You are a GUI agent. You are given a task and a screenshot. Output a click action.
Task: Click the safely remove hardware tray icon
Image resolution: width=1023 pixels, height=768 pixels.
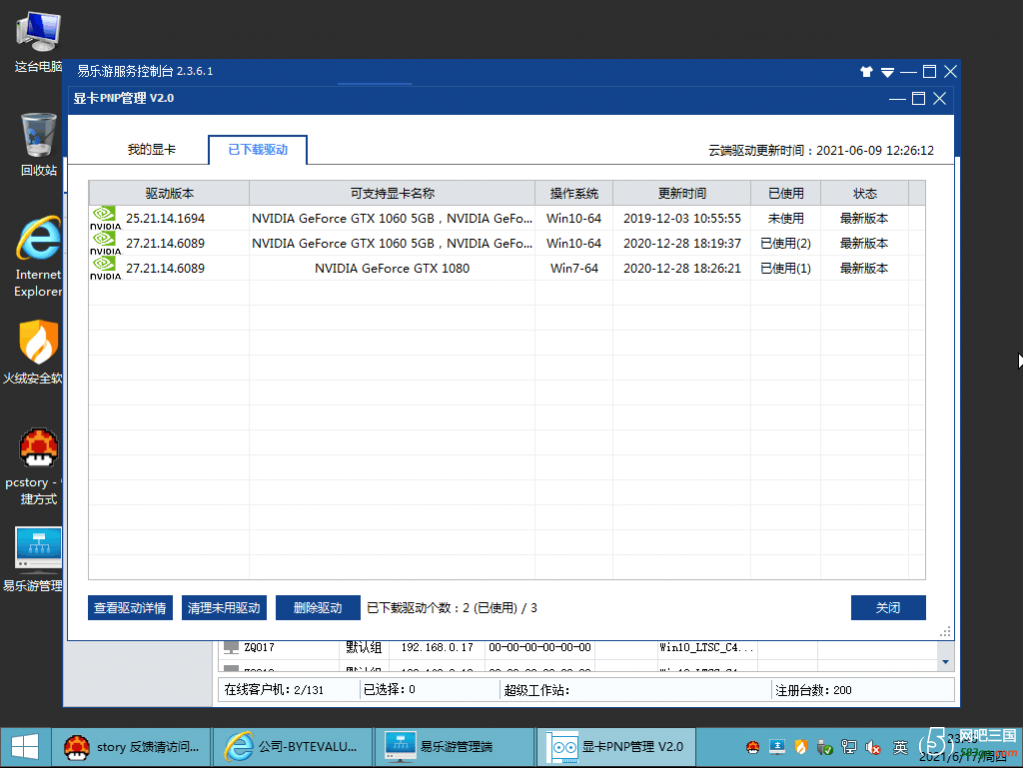pyautogui.click(x=825, y=747)
